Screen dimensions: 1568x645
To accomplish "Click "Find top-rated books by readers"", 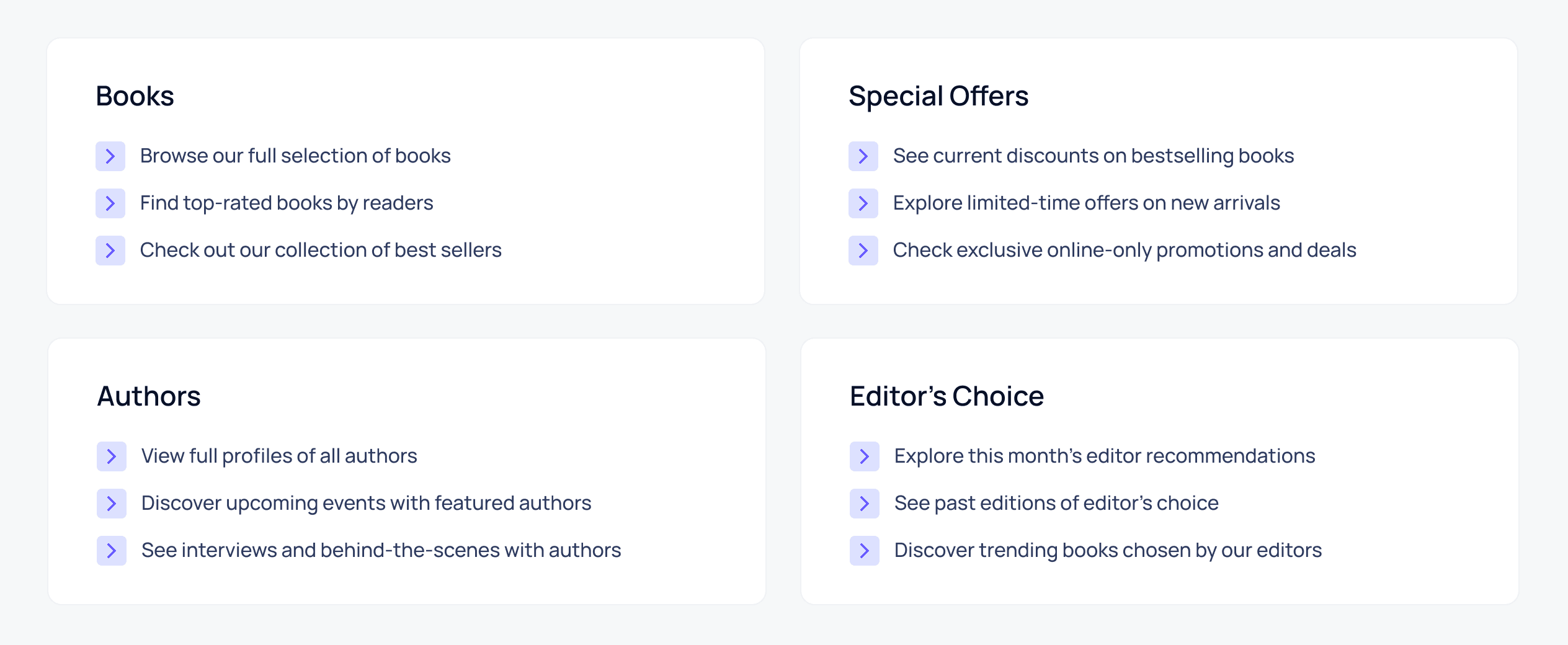I will [287, 203].
